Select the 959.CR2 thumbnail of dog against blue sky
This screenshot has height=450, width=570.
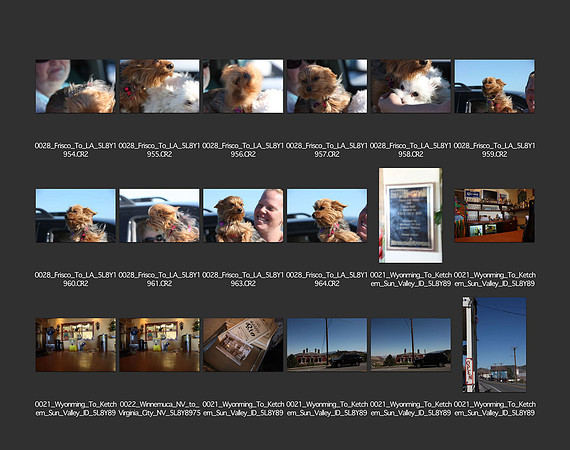tap(494, 86)
